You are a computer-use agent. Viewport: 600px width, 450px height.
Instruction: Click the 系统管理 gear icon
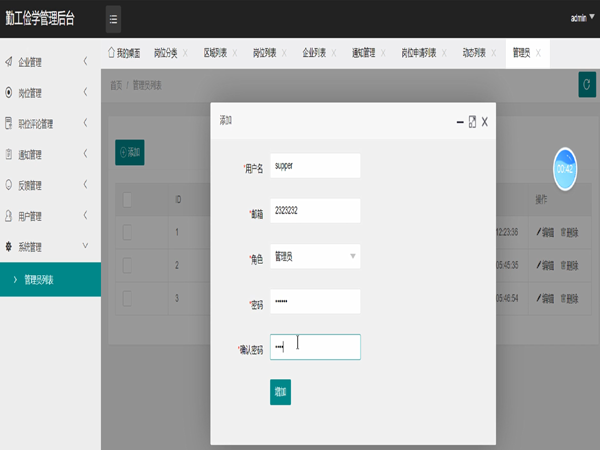pyautogui.click(x=9, y=246)
